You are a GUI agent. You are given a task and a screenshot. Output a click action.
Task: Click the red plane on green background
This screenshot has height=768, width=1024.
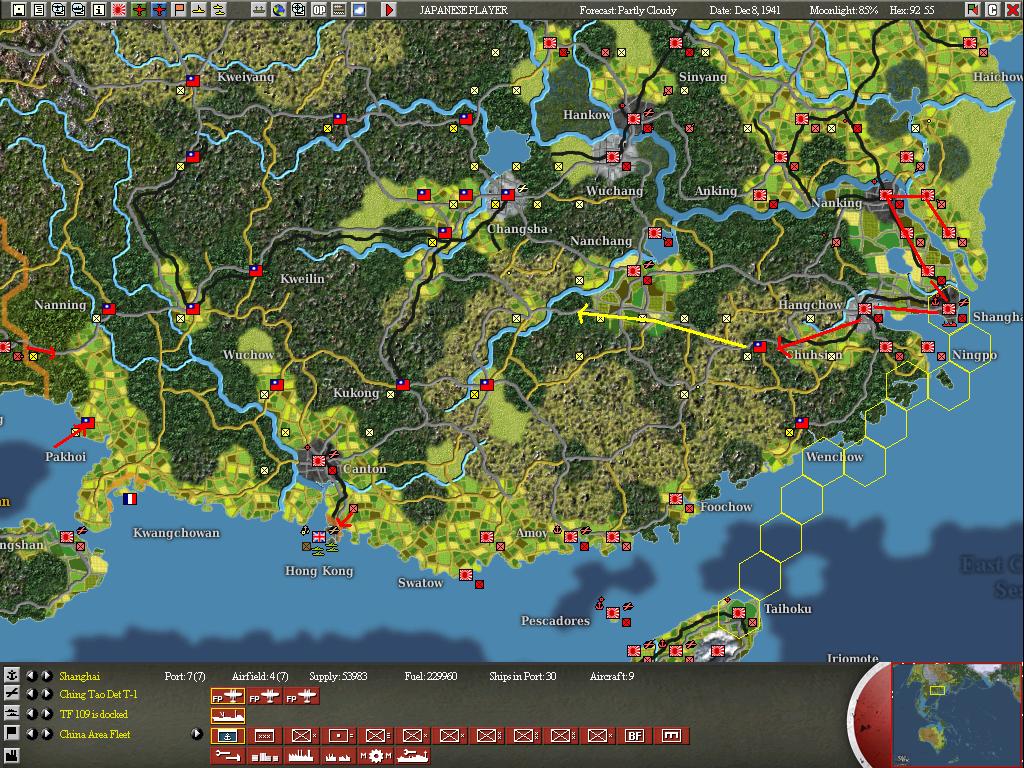click(x=138, y=9)
